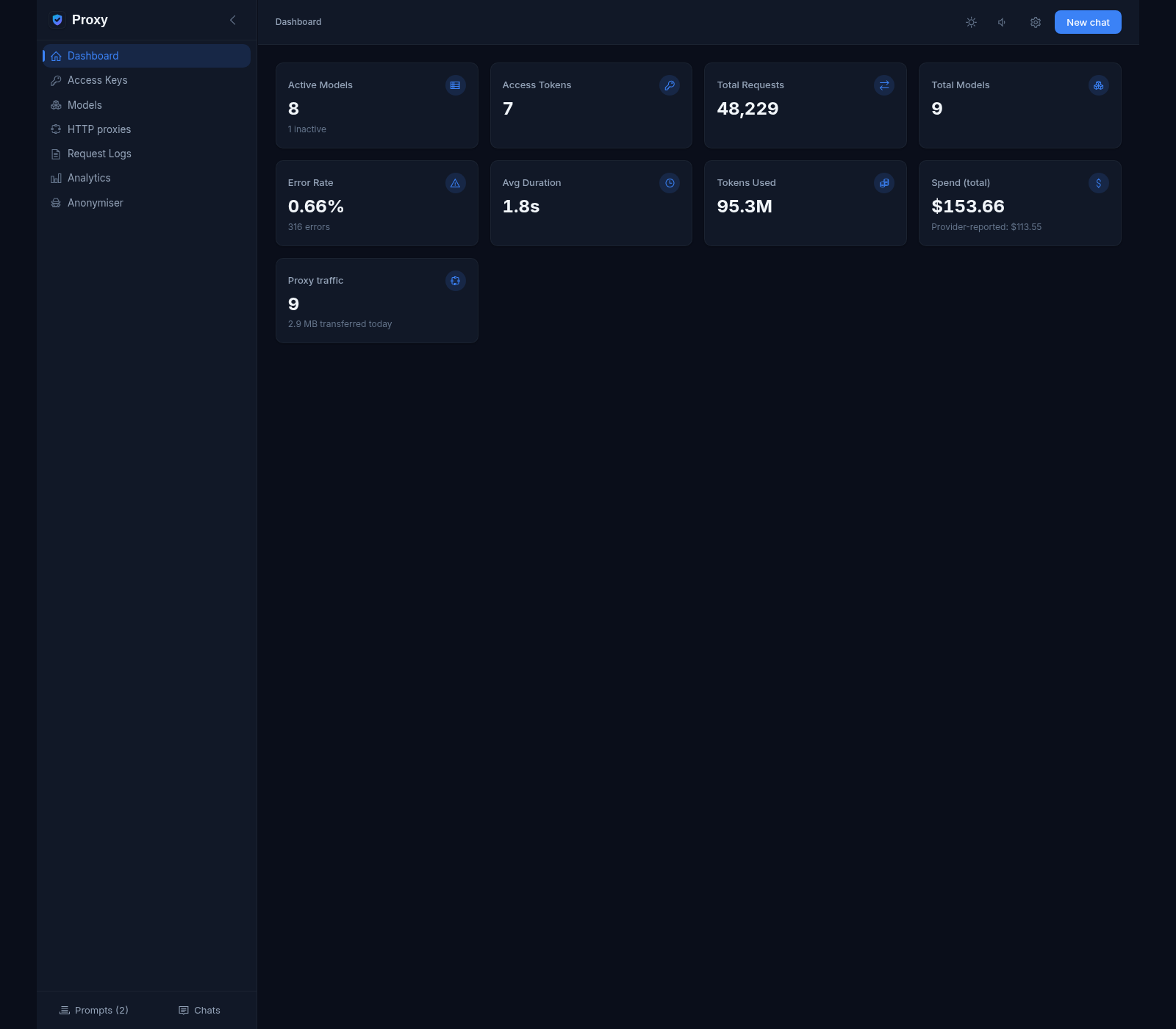Click the Proxy shield logo icon
Viewport: 1176px width, 1029px height.
coord(57,20)
